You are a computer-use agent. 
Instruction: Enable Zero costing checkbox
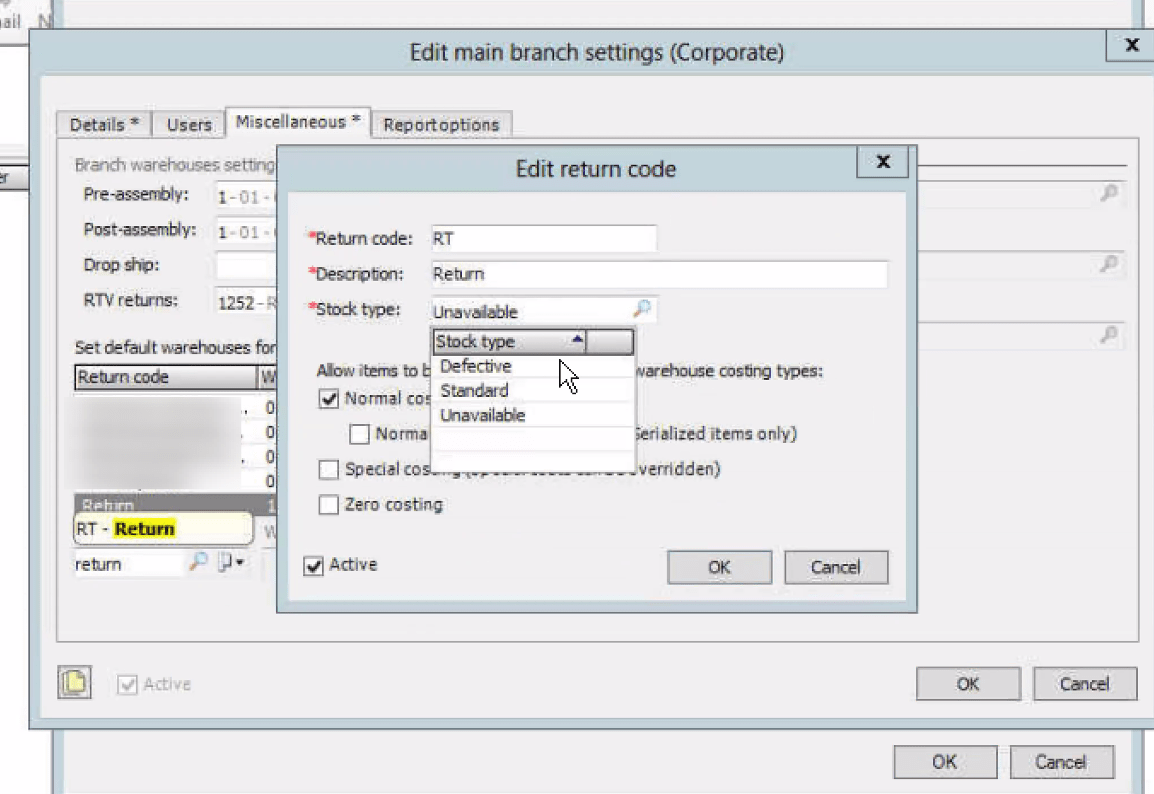(328, 505)
